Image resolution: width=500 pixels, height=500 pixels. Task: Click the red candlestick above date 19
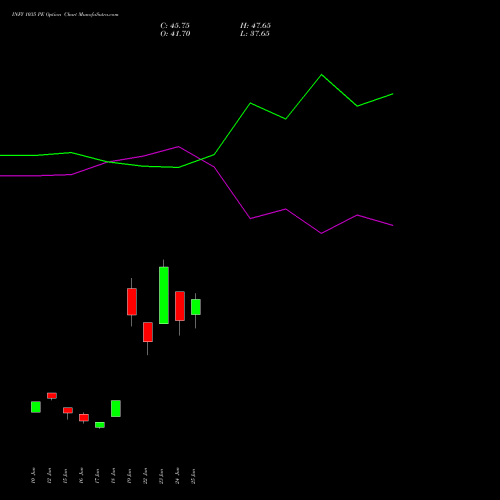tap(132, 302)
